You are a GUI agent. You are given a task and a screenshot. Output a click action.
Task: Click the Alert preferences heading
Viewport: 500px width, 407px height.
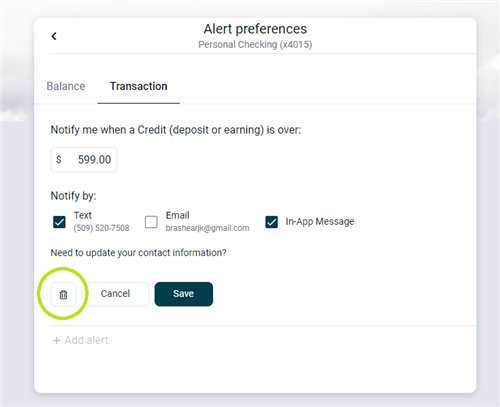click(x=255, y=29)
